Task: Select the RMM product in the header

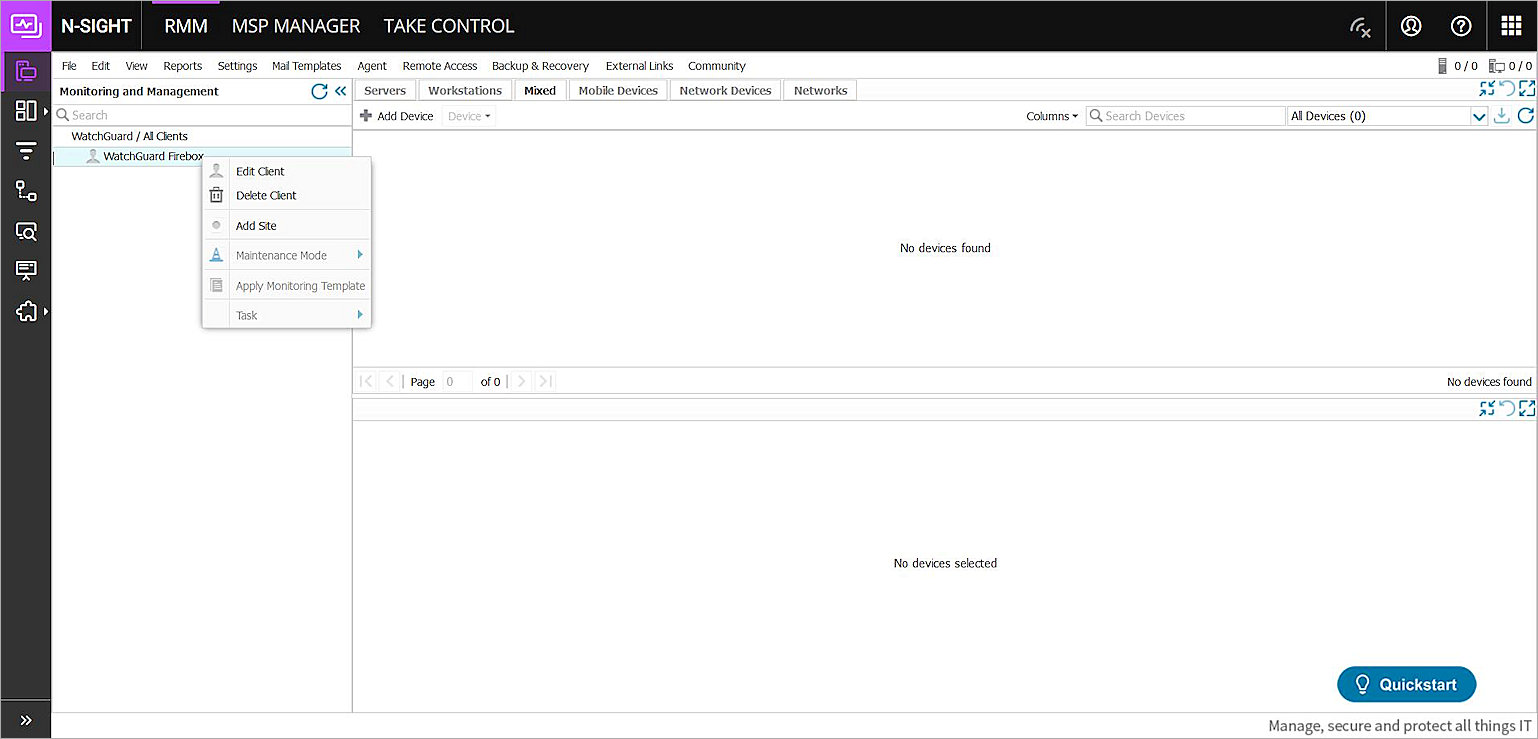Action: [x=186, y=27]
